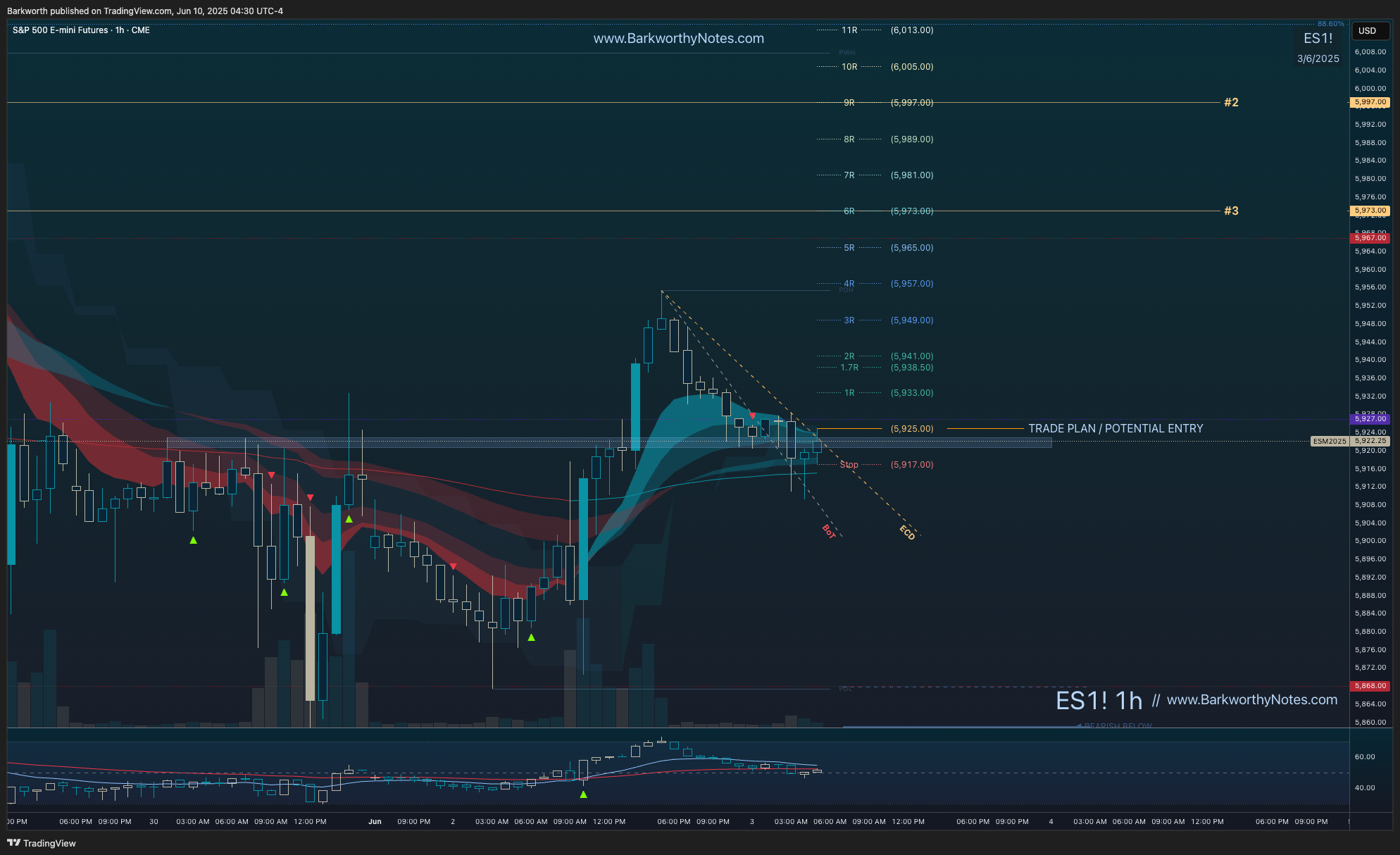Open the S&P 500 E-mini Futures symbol title
1400x855 pixels.
[x=61, y=30]
